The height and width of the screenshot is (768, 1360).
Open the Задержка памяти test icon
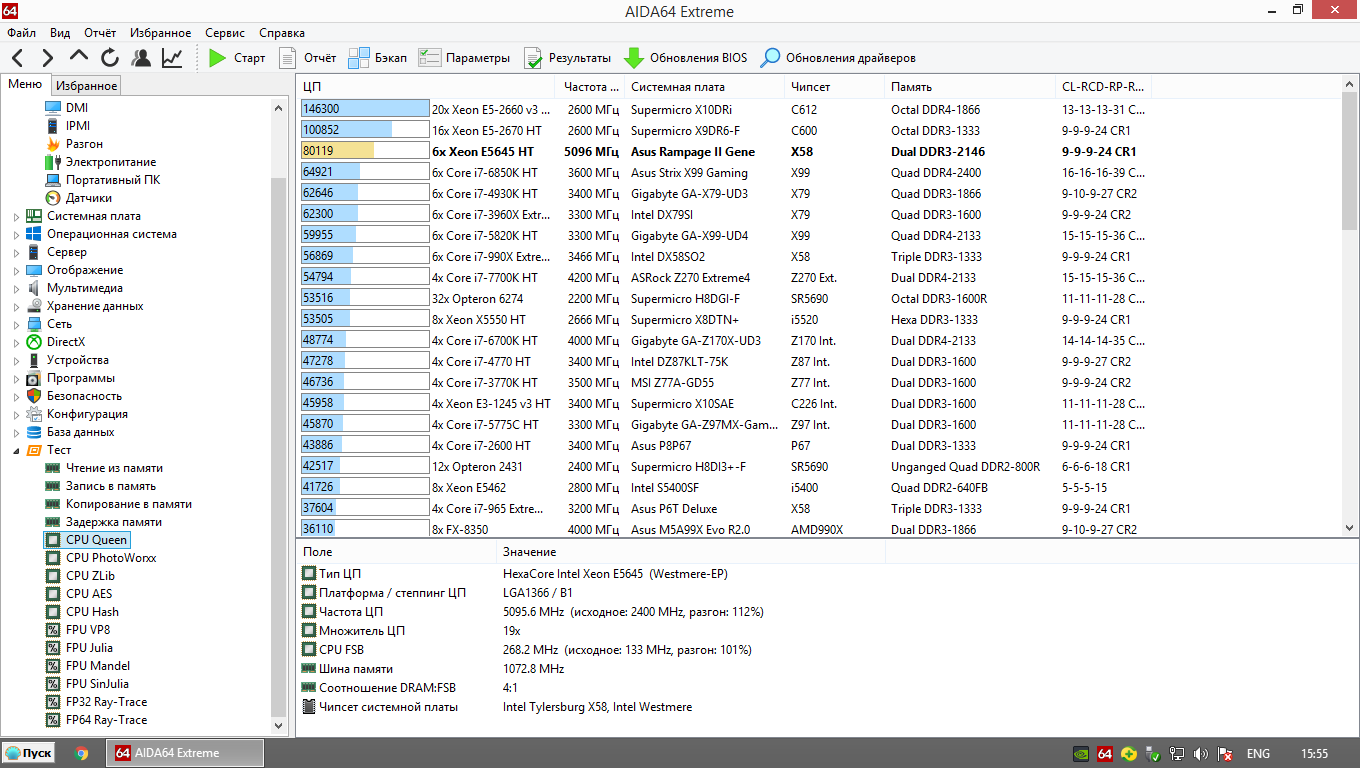53,522
